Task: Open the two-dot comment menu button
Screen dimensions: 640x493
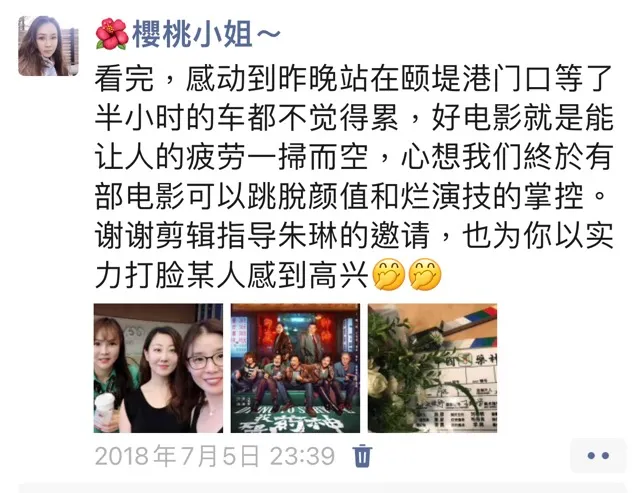Action: pyautogui.click(x=598, y=455)
